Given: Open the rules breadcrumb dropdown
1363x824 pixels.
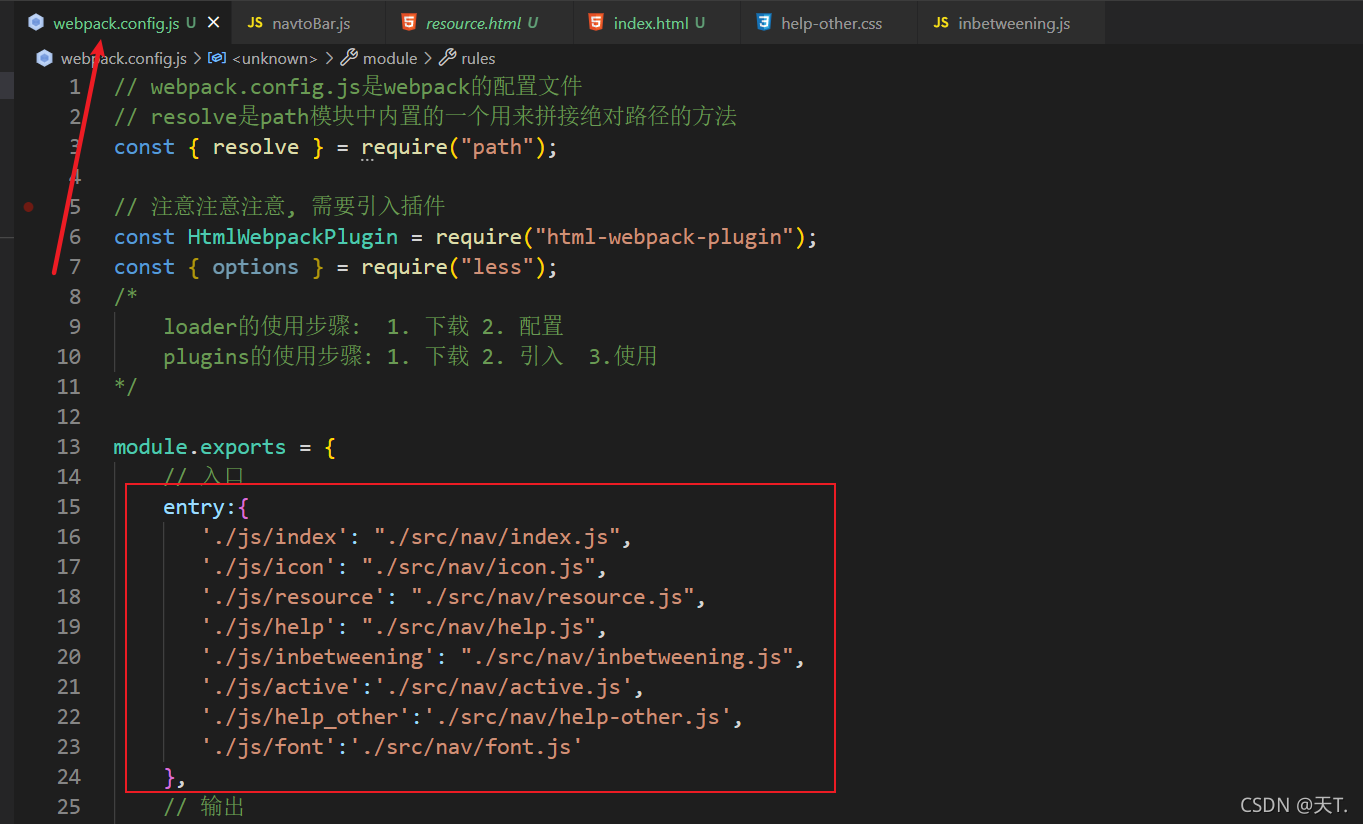Looking at the screenshot, I should pyautogui.click(x=478, y=58).
